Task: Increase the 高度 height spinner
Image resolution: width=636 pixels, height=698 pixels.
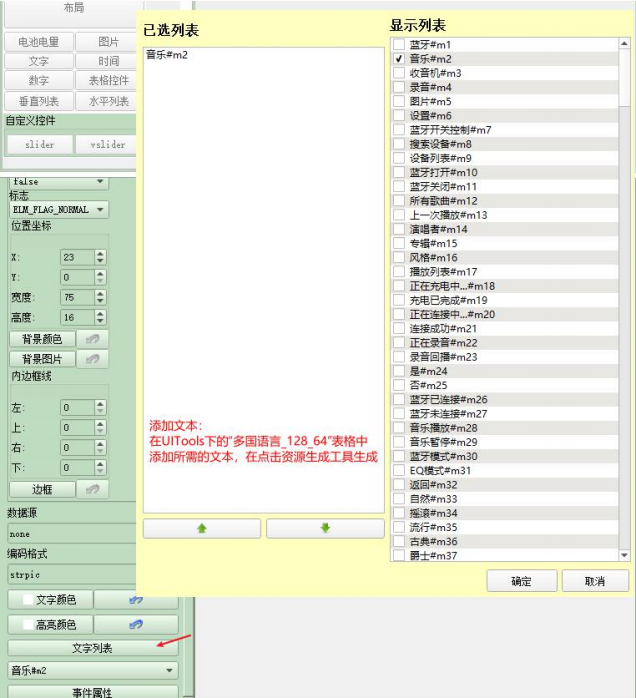Action: 100,314
